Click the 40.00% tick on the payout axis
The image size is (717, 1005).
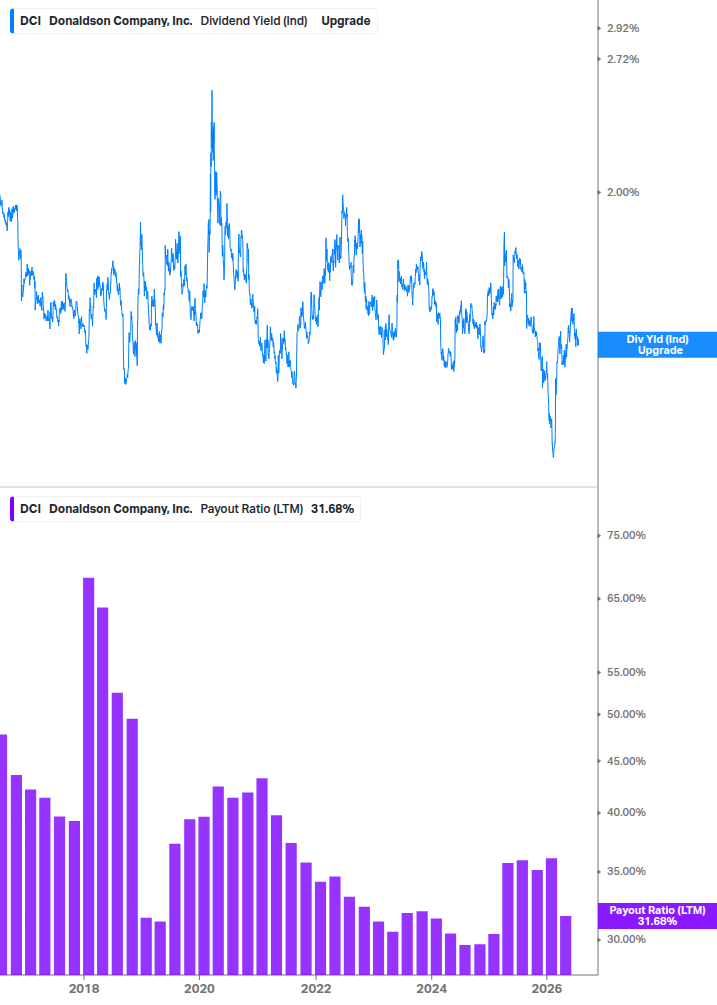626,813
